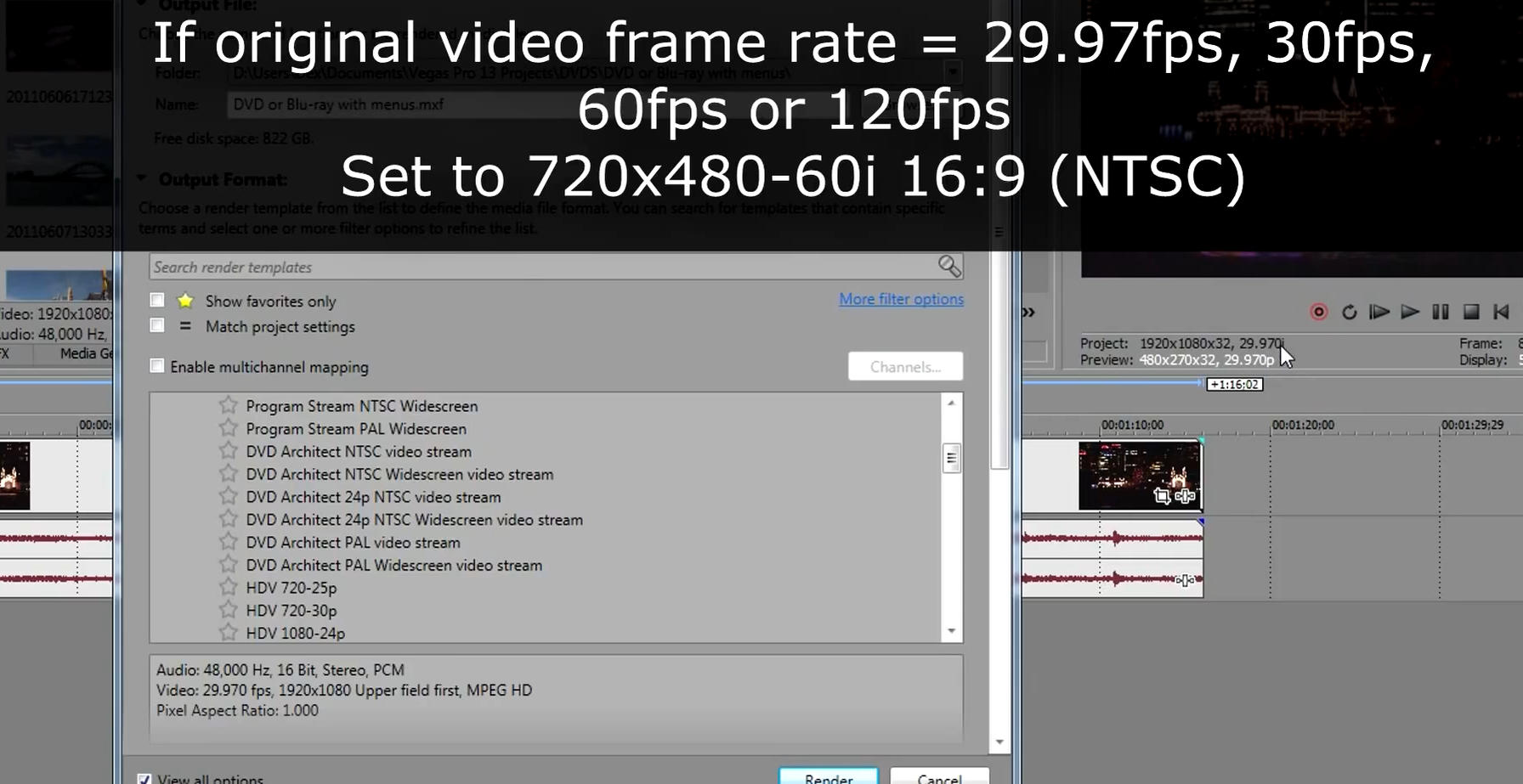Expand the double-chevron overflow beside dialog
This screenshot has height=784, width=1523.
click(1028, 312)
